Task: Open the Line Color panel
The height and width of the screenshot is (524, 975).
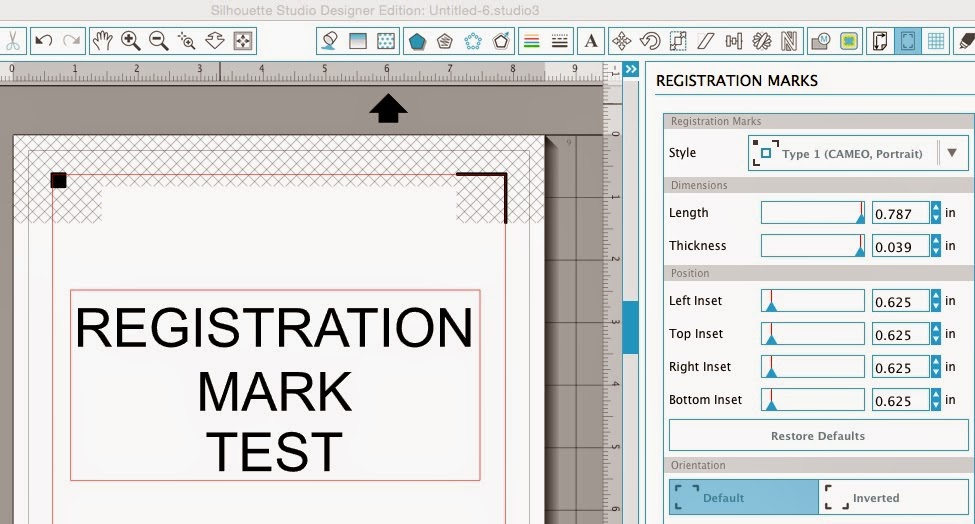Action: point(532,41)
